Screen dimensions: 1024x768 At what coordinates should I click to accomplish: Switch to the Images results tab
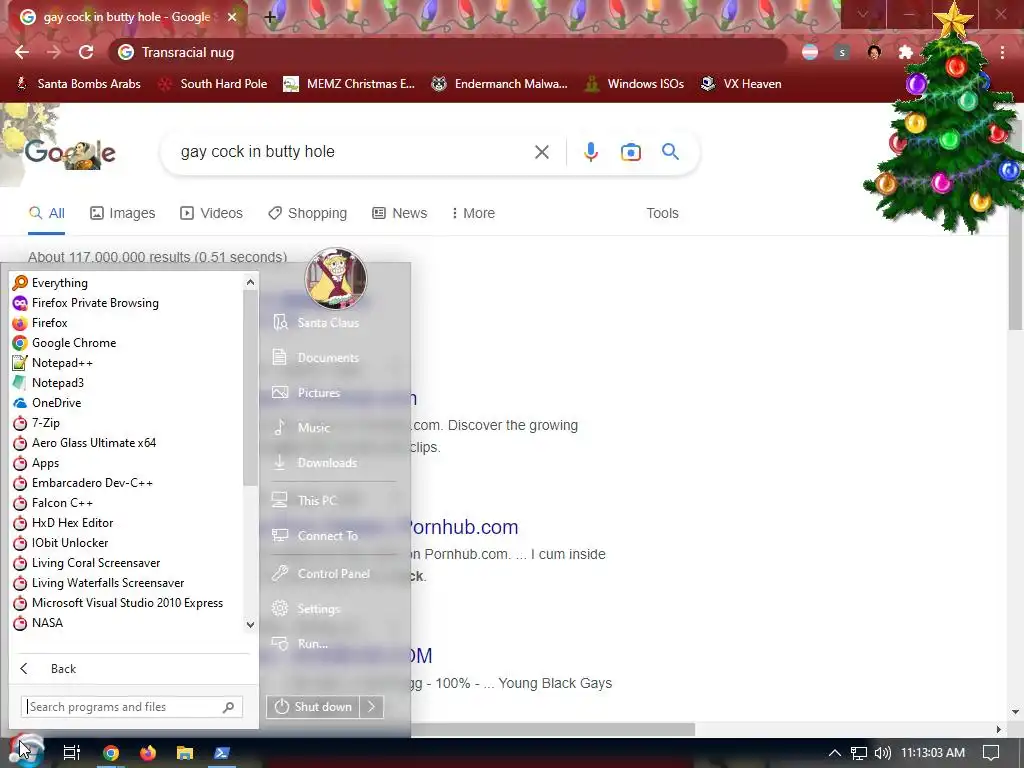click(x=123, y=213)
